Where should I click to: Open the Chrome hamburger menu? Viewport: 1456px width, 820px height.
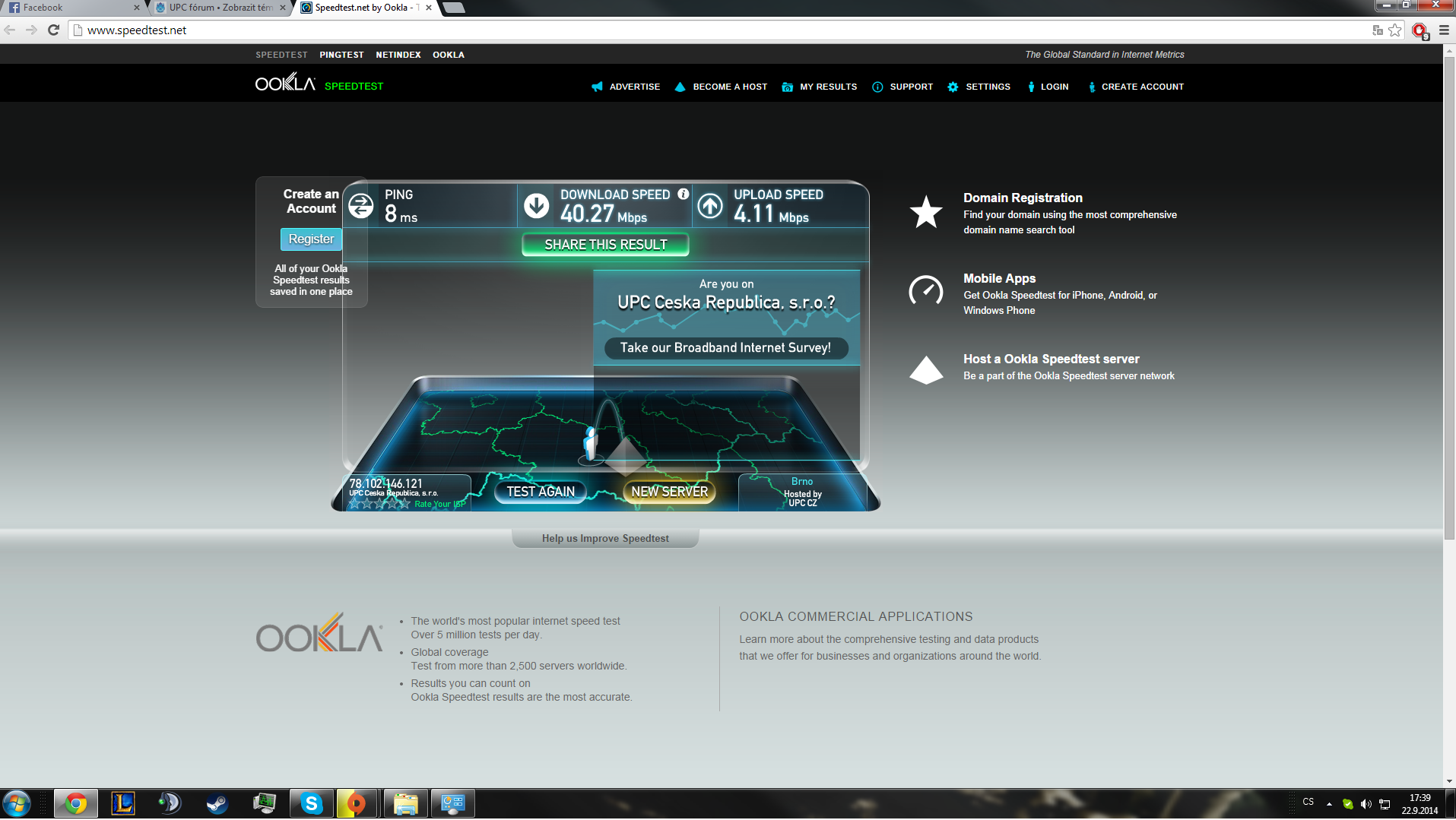tap(1444, 30)
